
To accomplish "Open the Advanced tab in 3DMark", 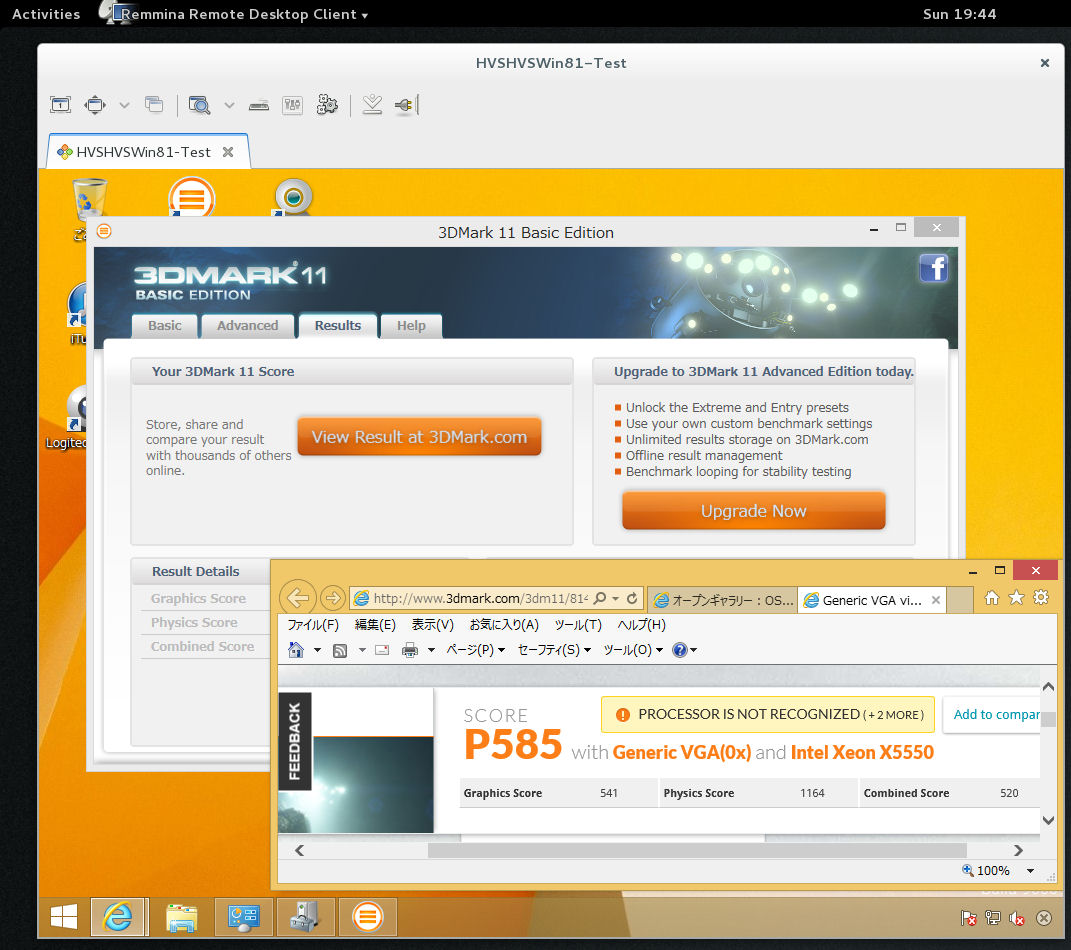I will tap(247, 326).
